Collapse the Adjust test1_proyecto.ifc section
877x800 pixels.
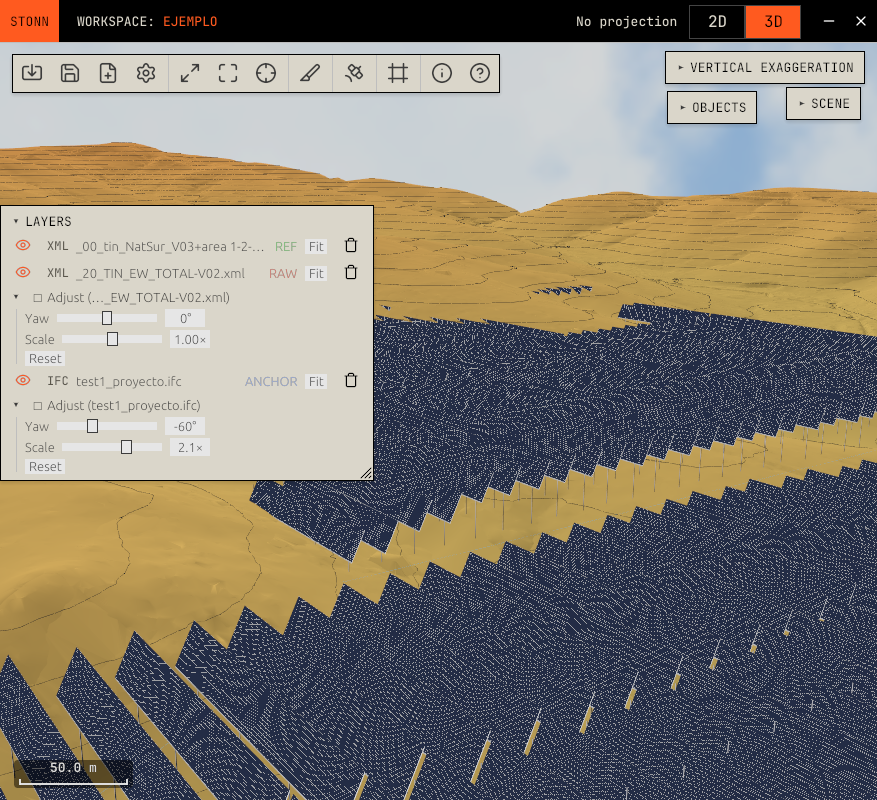16,405
